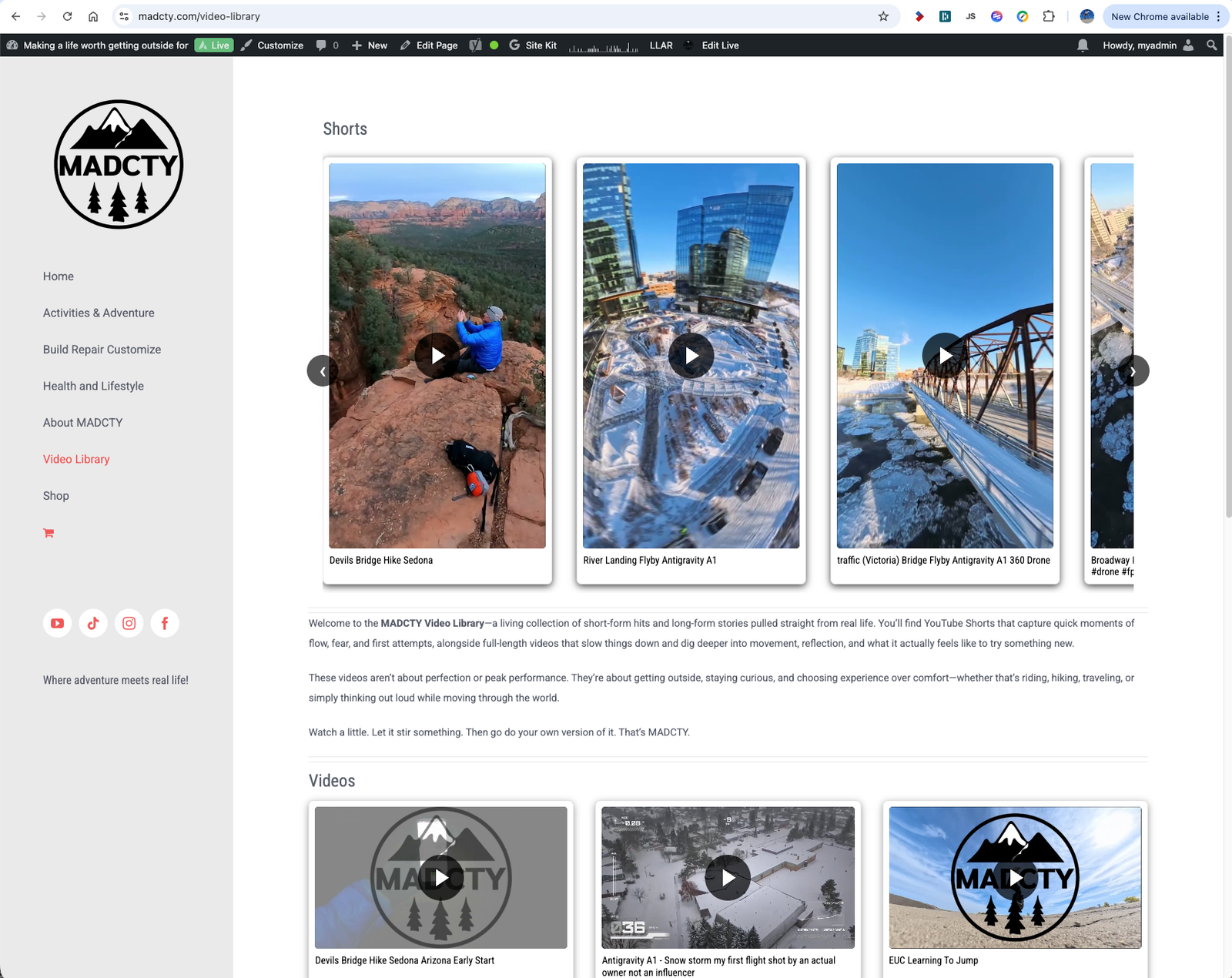The width and height of the screenshot is (1232, 978).
Task: Open the Shop sidebar menu item
Action: pyautogui.click(x=56, y=496)
